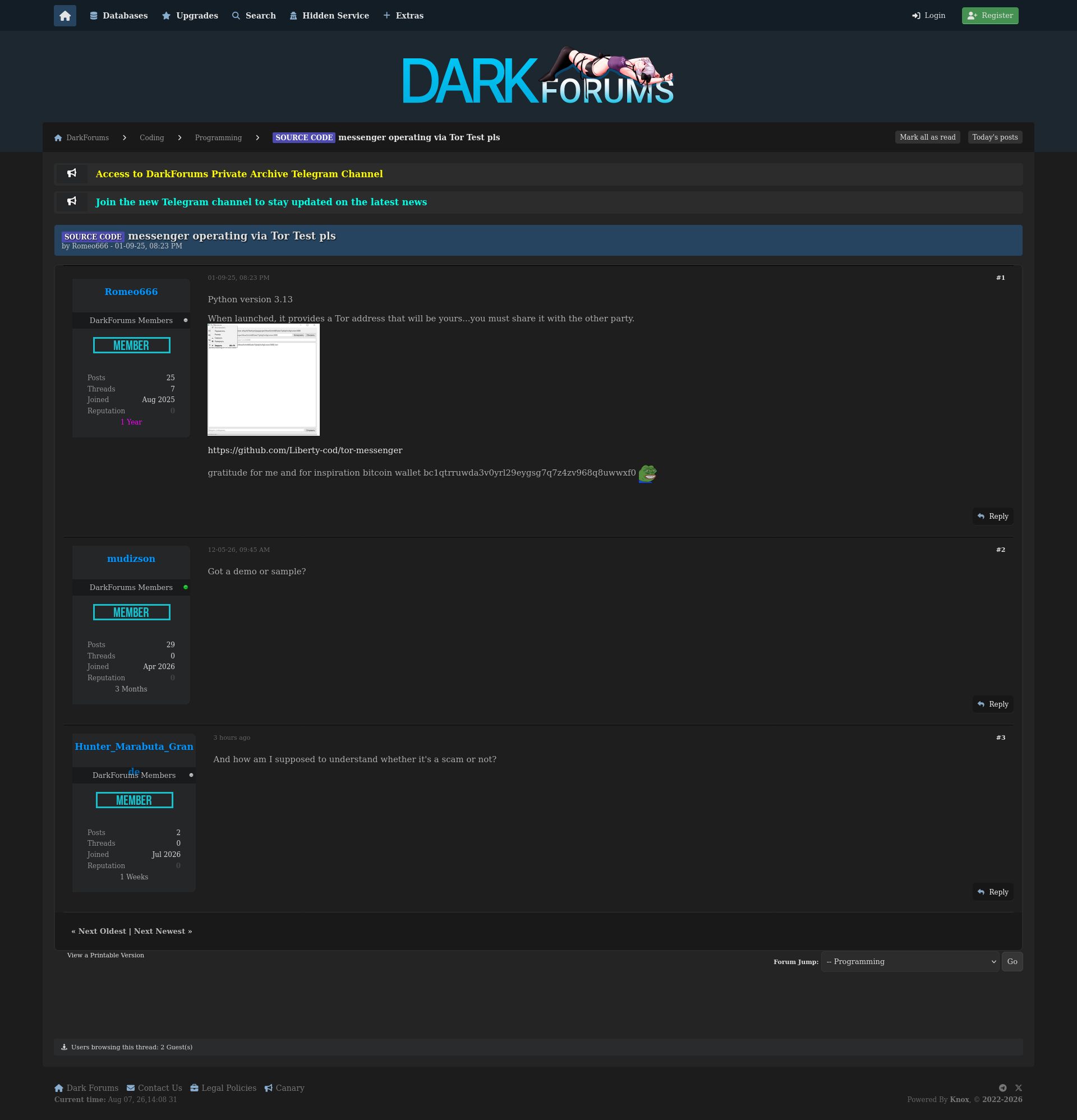Screen dimensions: 1077x1120
Task: Open the github.com/Liberty-cod/tor-messenger link
Action: [x=305, y=450]
